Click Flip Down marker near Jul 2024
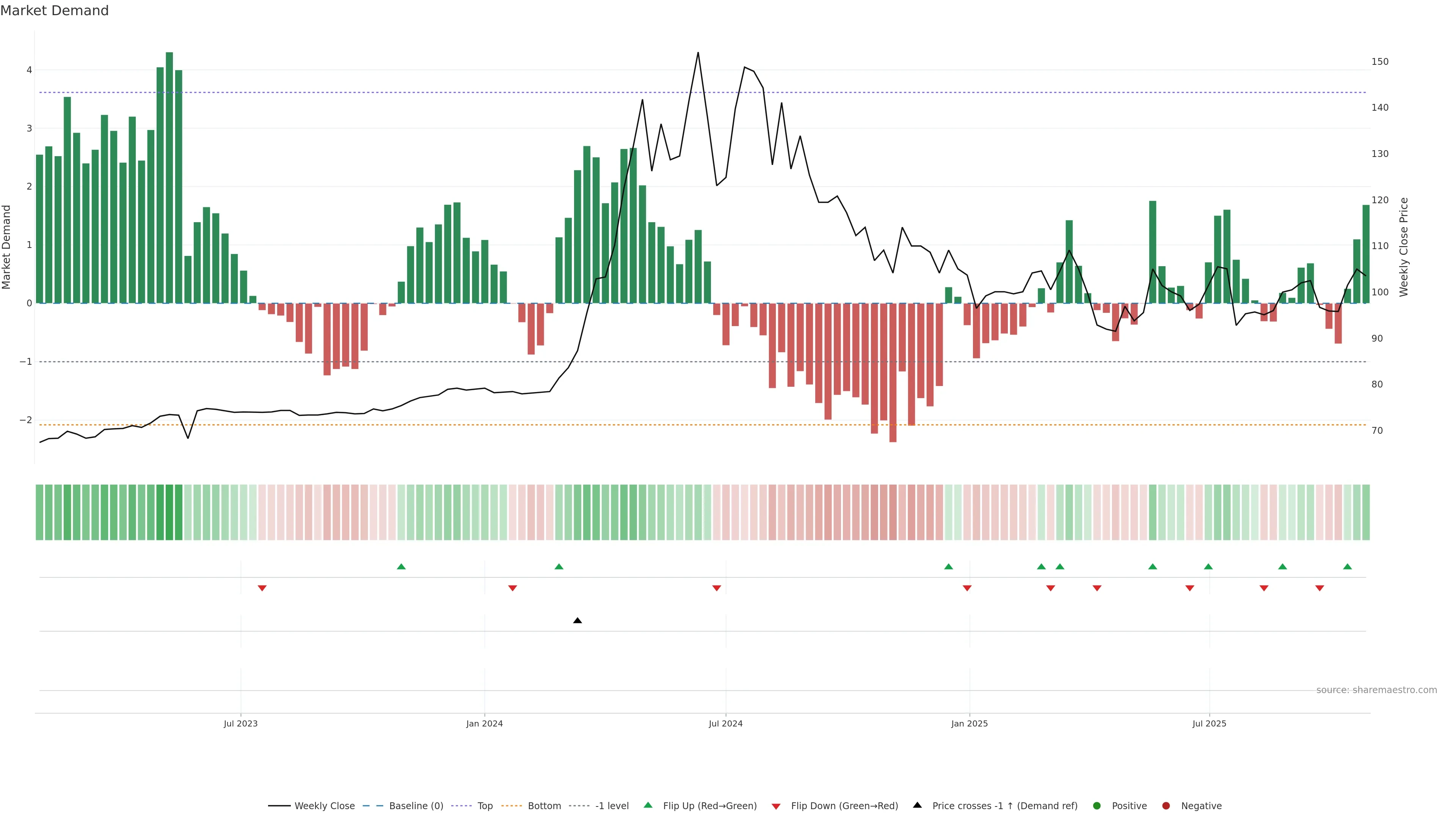1456x819 pixels. [716, 588]
